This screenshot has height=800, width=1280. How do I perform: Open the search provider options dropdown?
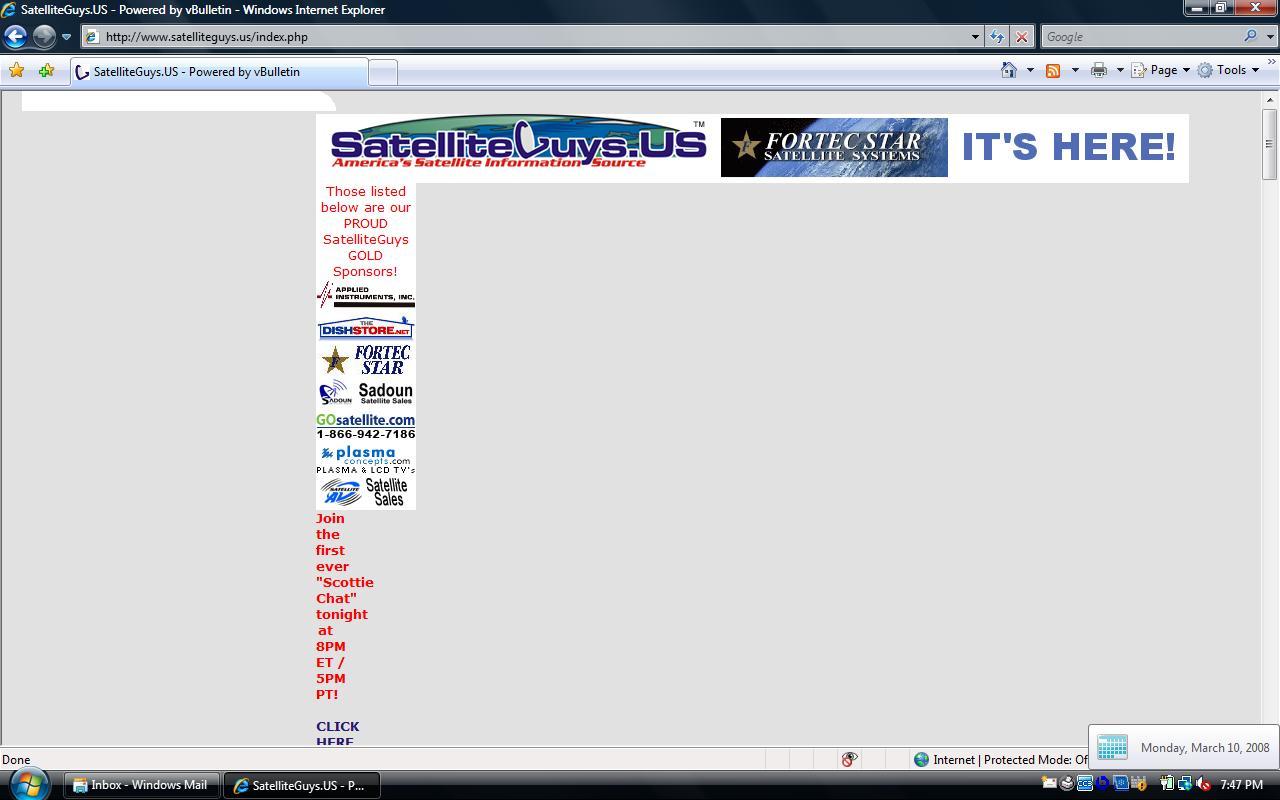coord(1270,37)
